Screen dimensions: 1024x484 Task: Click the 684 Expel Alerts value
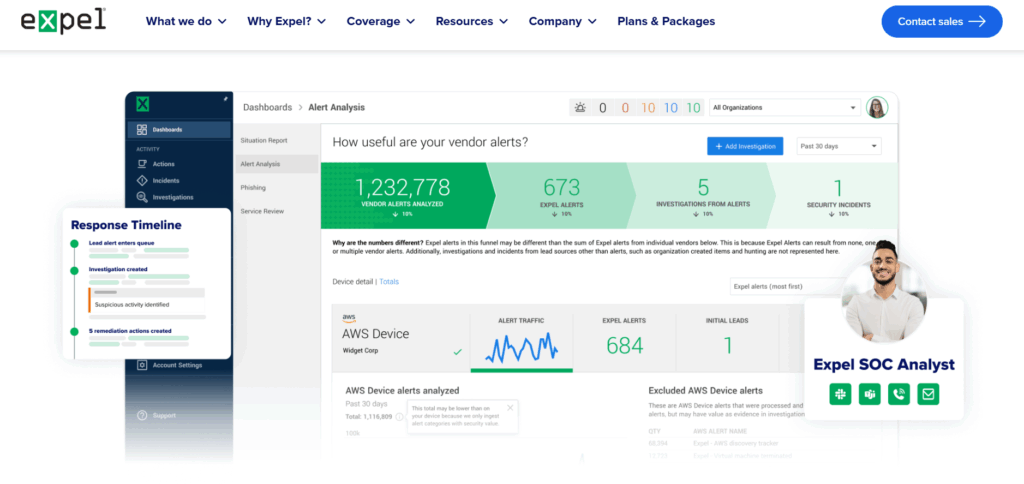[x=624, y=346]
